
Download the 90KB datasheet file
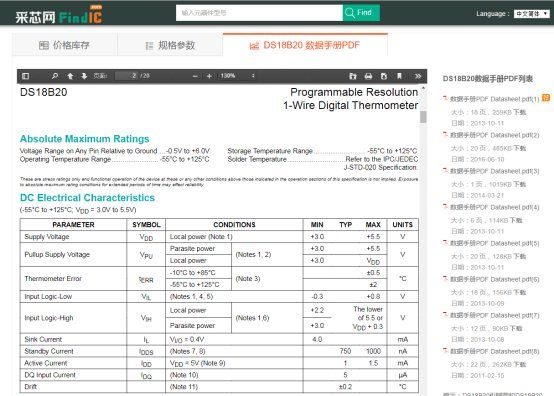point(515,329)
